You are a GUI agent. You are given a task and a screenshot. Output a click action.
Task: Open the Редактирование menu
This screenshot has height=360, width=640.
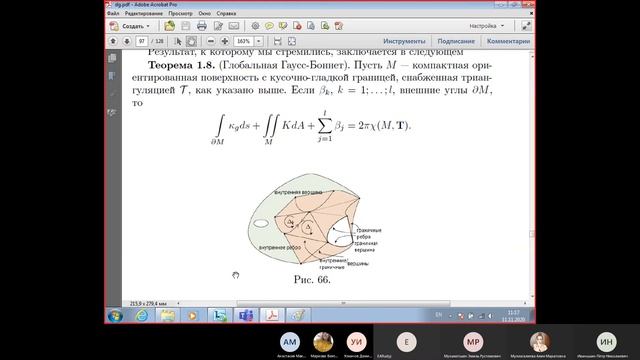coord(144,13)
